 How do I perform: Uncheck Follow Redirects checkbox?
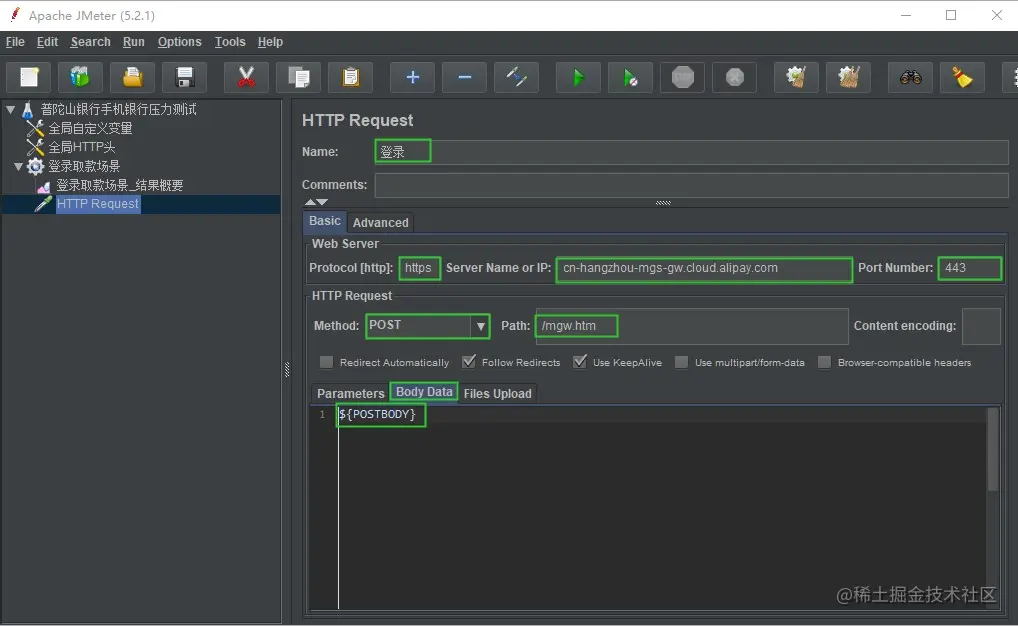[x=469, y=362]
